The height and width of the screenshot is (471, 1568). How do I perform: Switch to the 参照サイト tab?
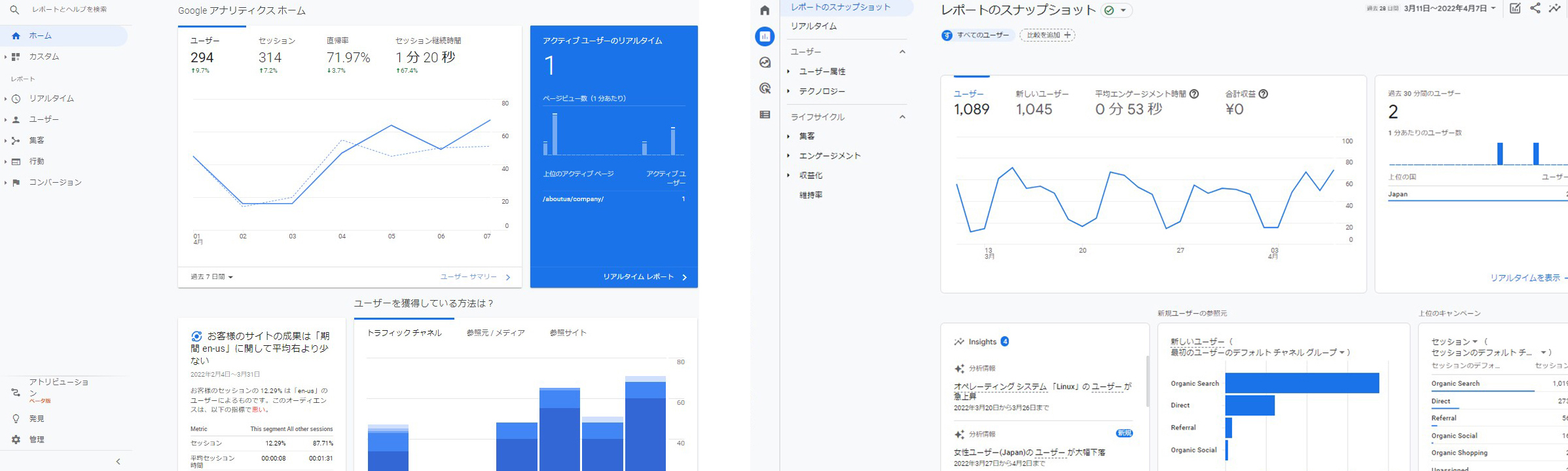pyautogui.click(x=568, y=333)
